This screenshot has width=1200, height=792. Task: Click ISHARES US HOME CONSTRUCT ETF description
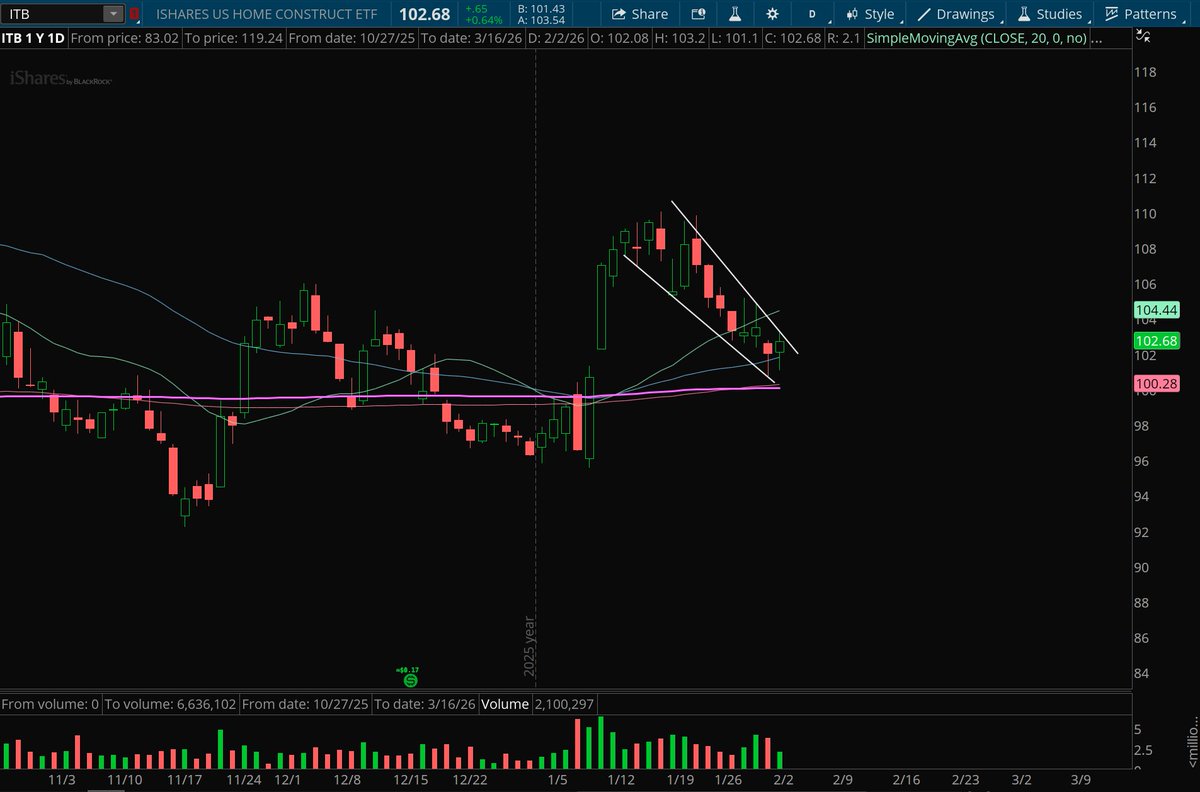268,14
